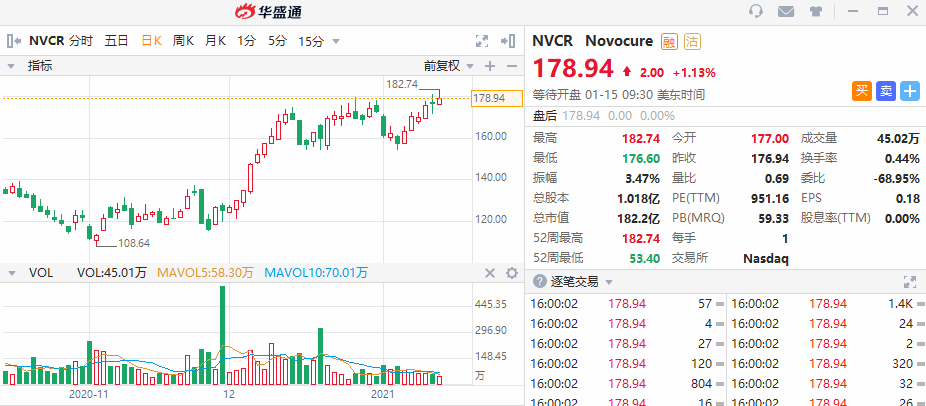Open the skin theme shirt icon

(816, 11)
